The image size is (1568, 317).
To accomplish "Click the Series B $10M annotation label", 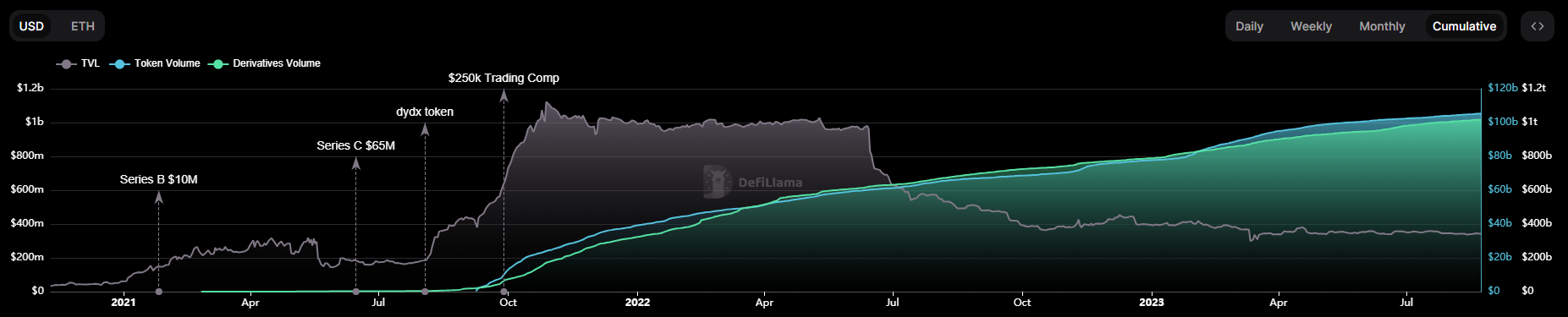I will pos(158,179).
